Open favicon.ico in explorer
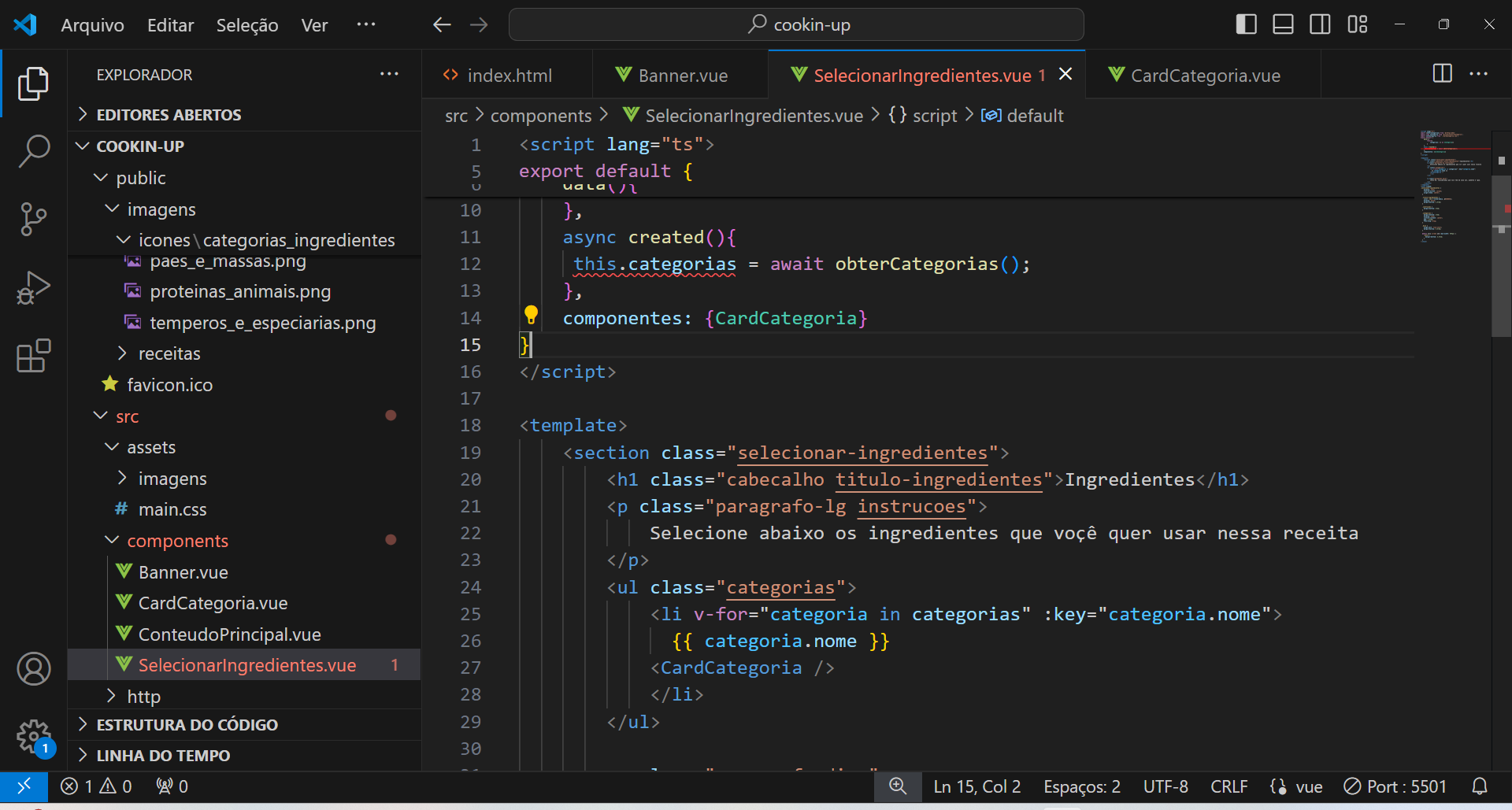Viewport: 1512px width, 810px height. point(244,385)
